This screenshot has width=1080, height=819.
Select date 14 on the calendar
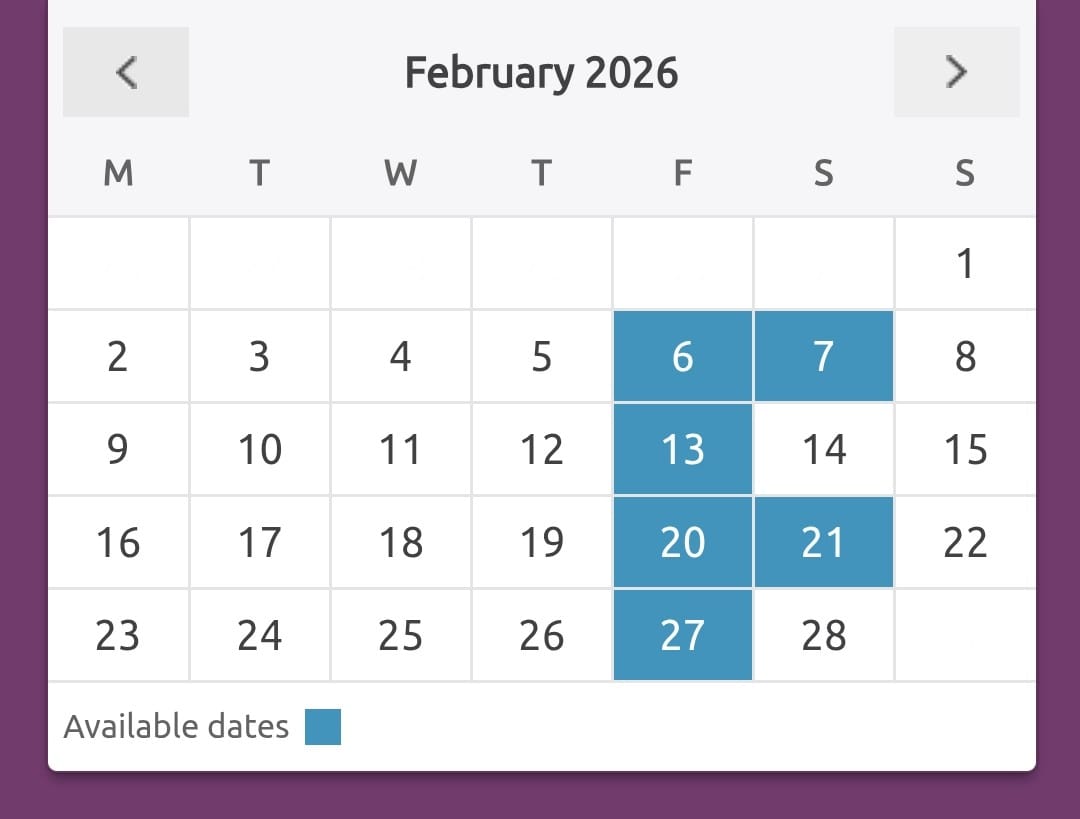point(823,449)
